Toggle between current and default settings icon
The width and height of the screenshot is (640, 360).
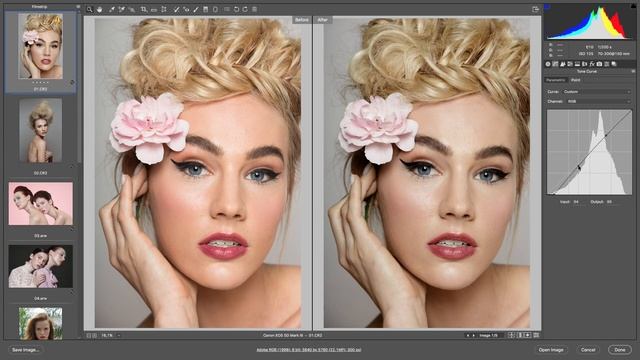click(x=536, y=335)
